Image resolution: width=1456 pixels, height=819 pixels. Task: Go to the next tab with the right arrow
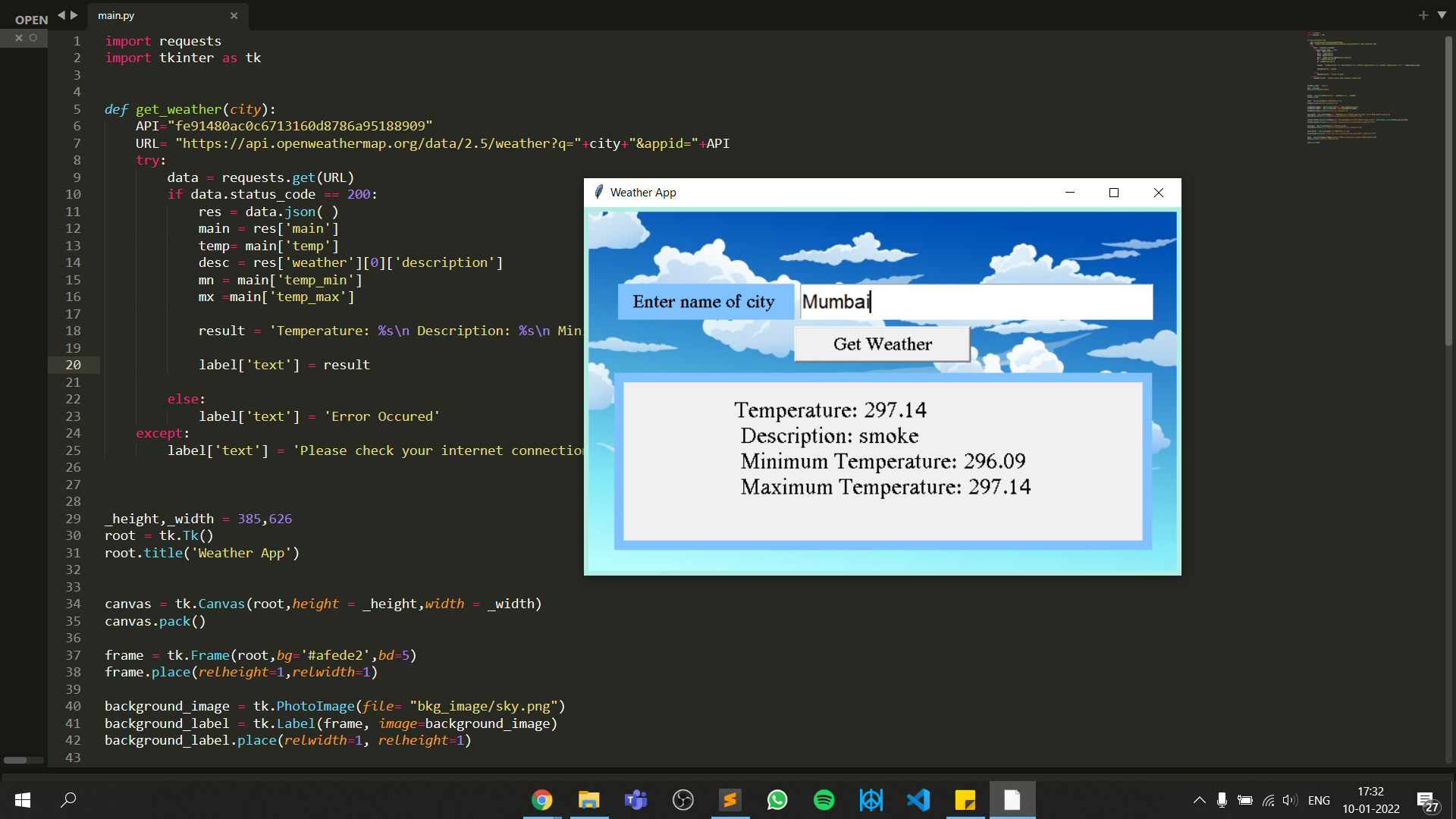74,15
